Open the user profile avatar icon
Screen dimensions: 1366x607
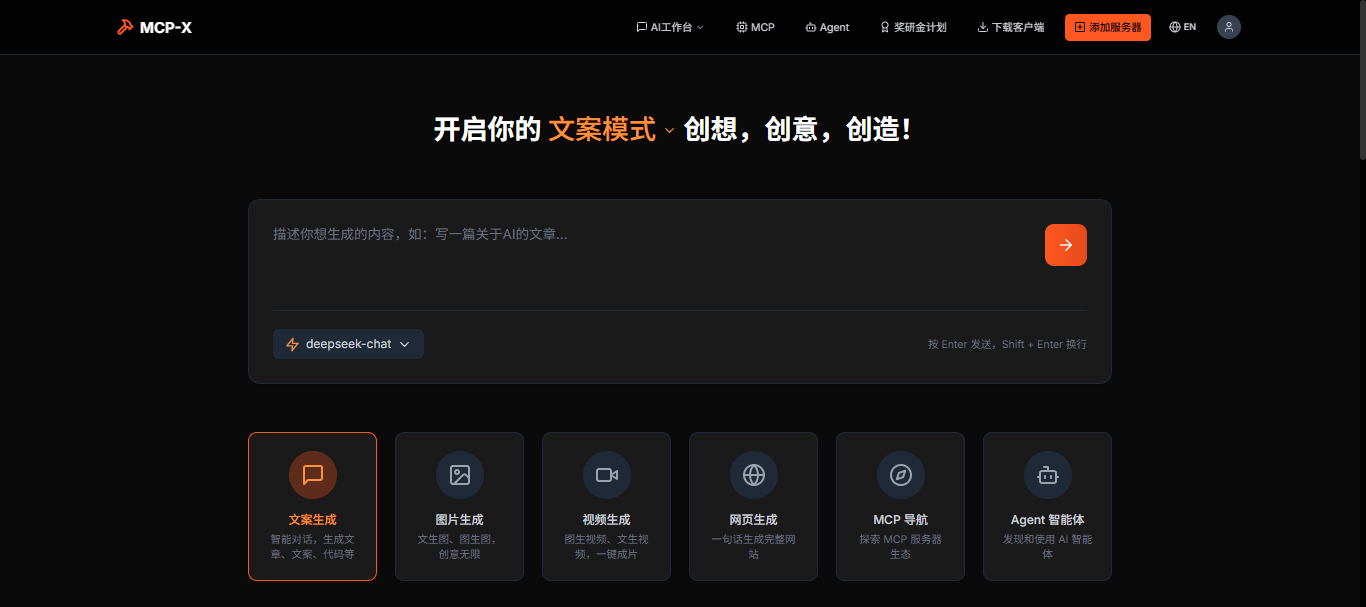[1228, 27]
